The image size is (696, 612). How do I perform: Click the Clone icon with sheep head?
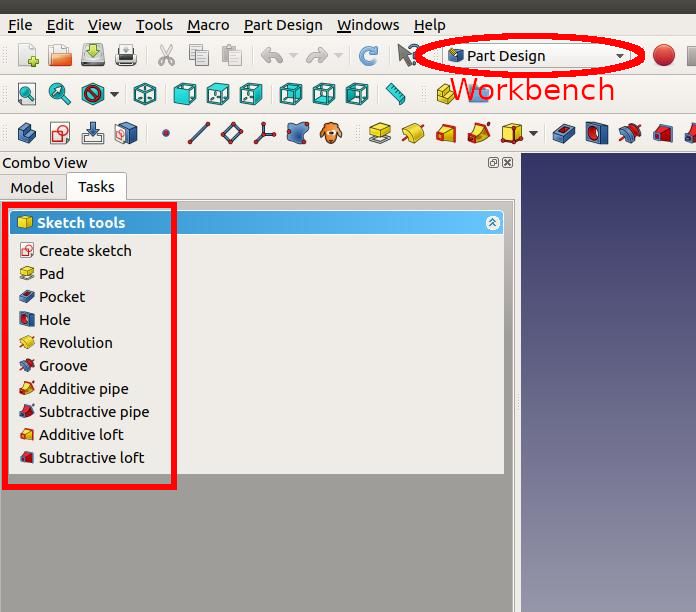point(331,133)
